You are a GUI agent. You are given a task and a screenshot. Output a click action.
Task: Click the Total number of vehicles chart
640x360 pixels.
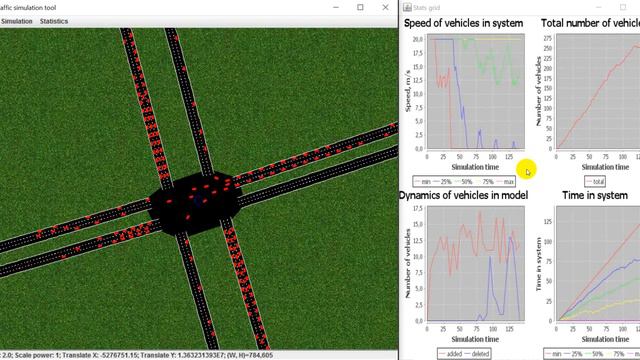click(x=598, y=91)
